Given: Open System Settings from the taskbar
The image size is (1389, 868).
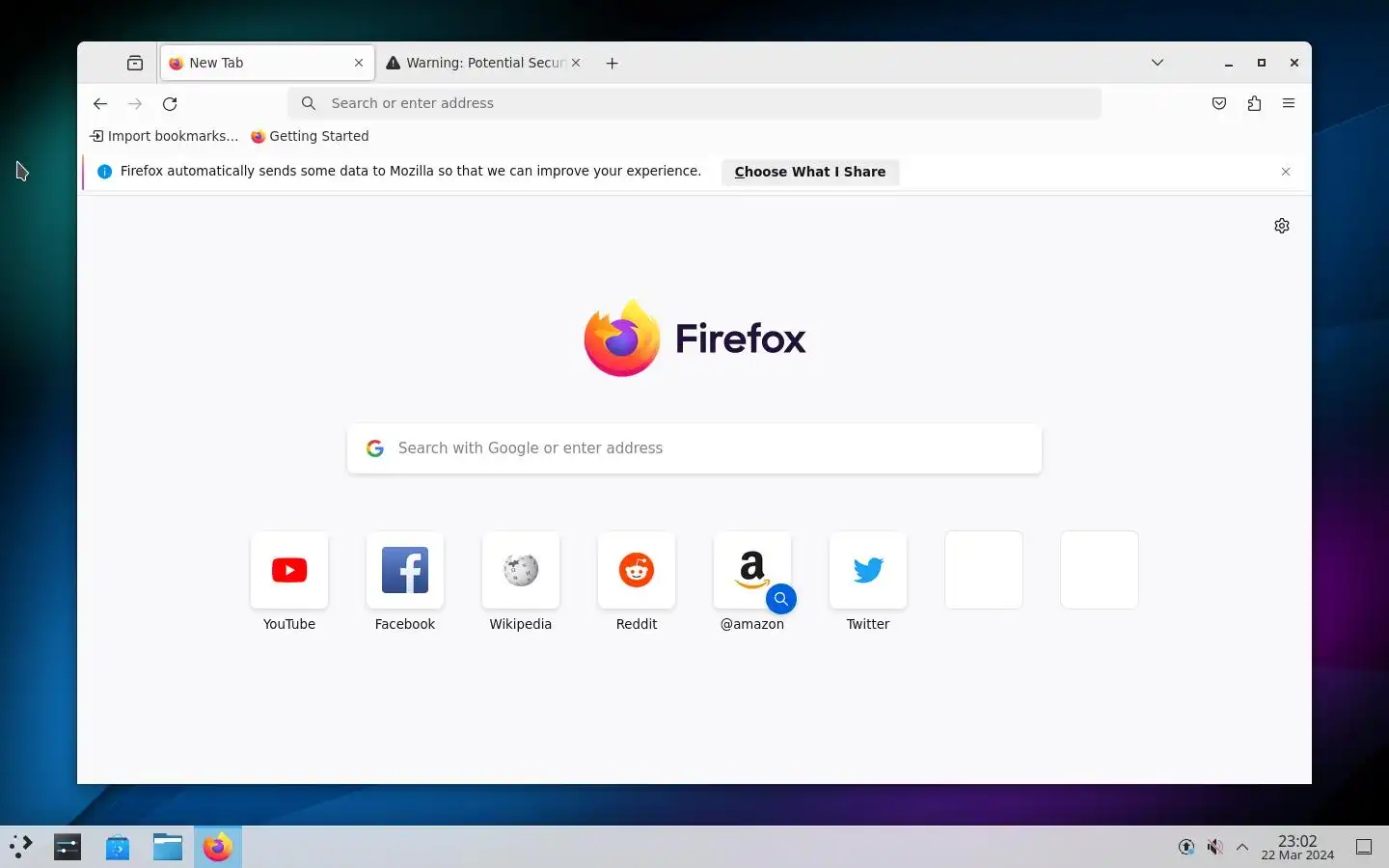Looking at the screenshot, I should tap(68, 847).
